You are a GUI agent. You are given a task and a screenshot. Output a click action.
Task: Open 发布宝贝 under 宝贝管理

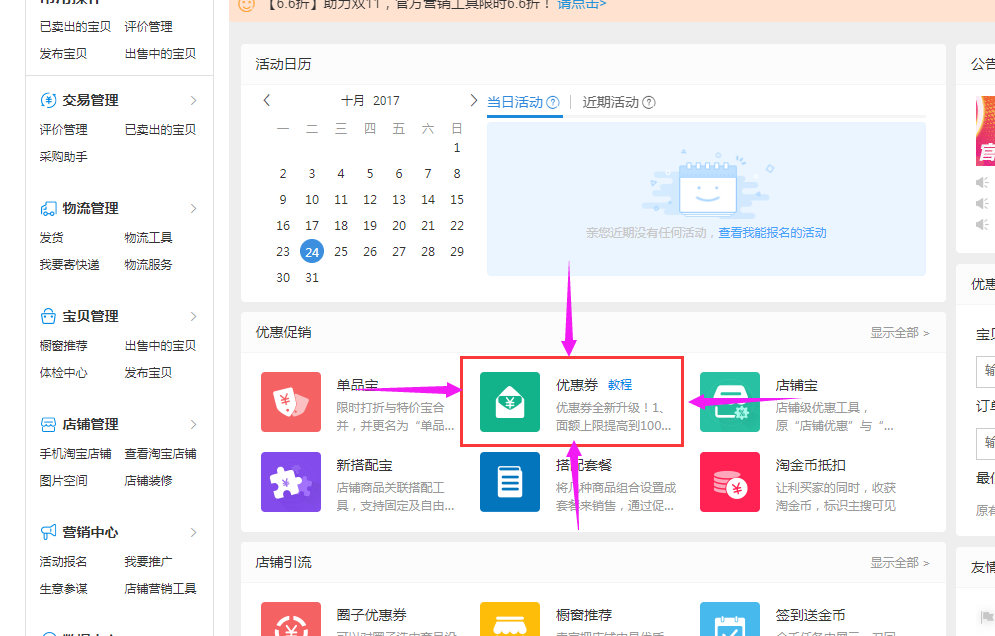tap(148, 373)
